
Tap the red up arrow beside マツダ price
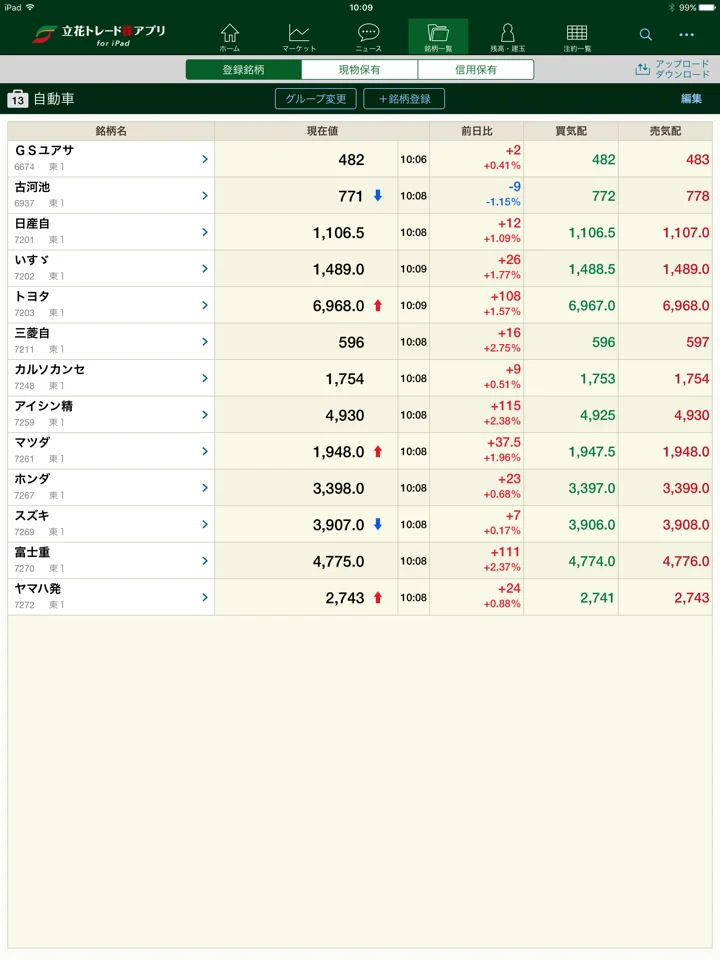[378, 451]
